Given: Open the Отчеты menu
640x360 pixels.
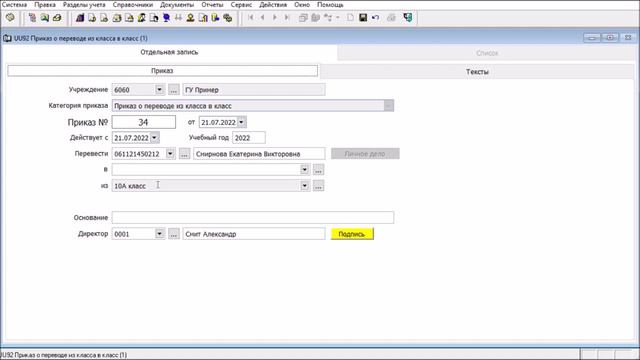Looking at the screenshot, I should pyautogui.click(x=212, y=5).
